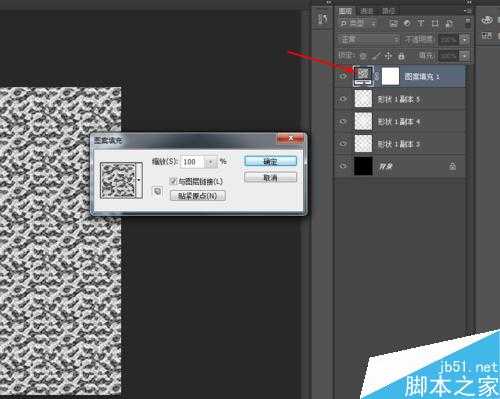Open the pattern picker dropdown arrow
The height and width of the screenshot is (399, 500).
139,180
